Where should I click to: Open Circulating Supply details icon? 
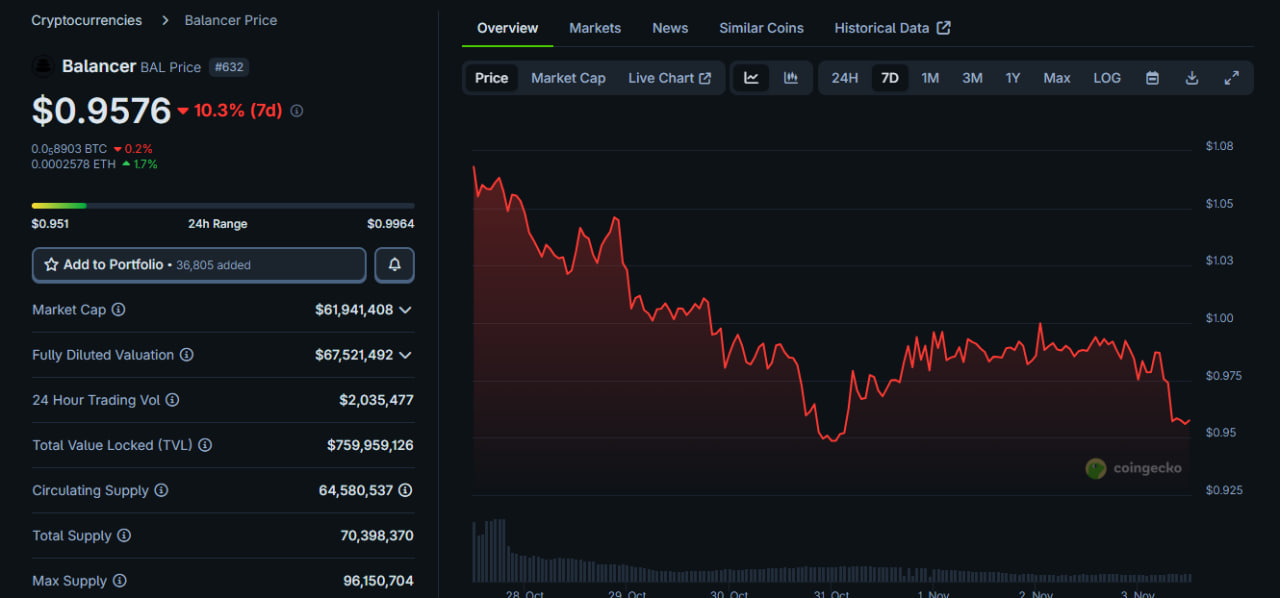(x=405, y=490)
